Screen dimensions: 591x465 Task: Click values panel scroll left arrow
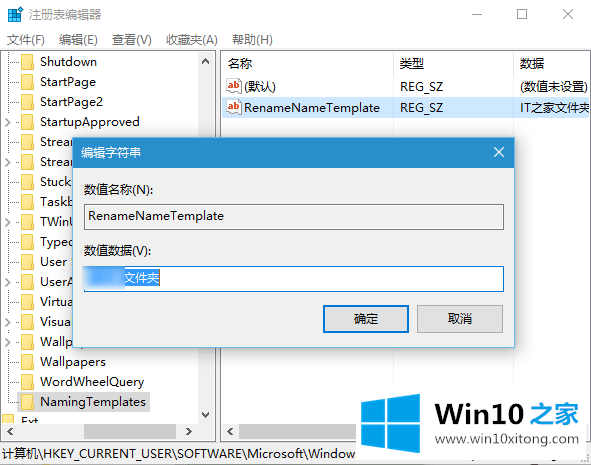[x=230, y=431]
